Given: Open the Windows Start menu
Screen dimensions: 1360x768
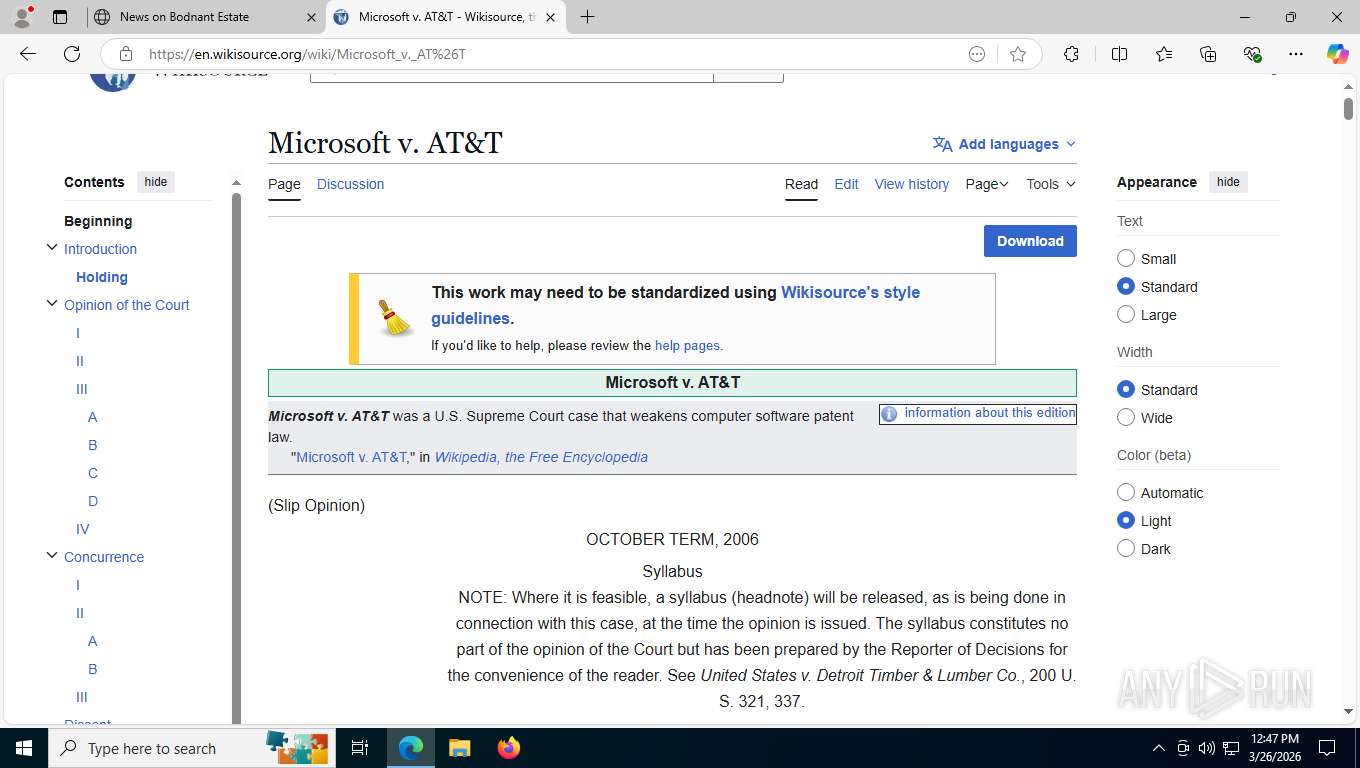Looking at the screenshot, I should click(24, 748).
